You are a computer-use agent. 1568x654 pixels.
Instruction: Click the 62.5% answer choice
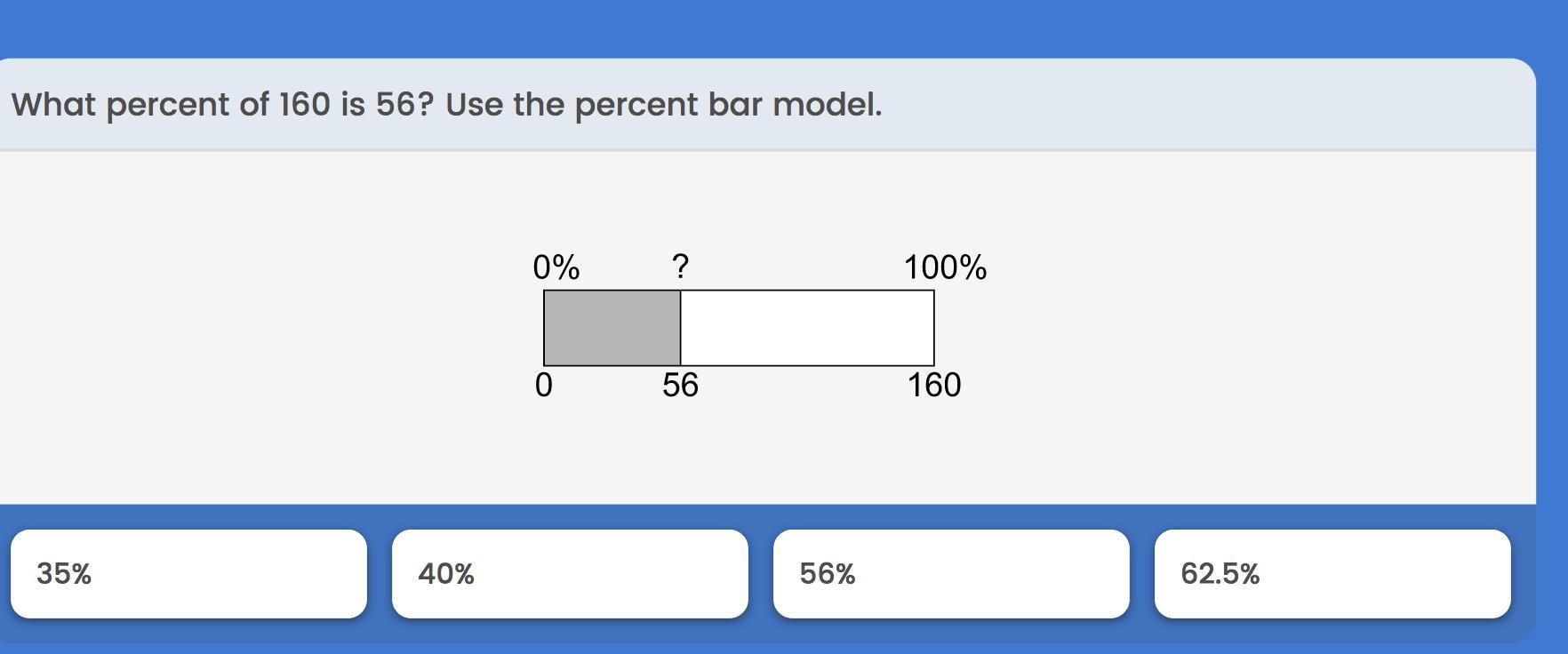point(1332,574)
